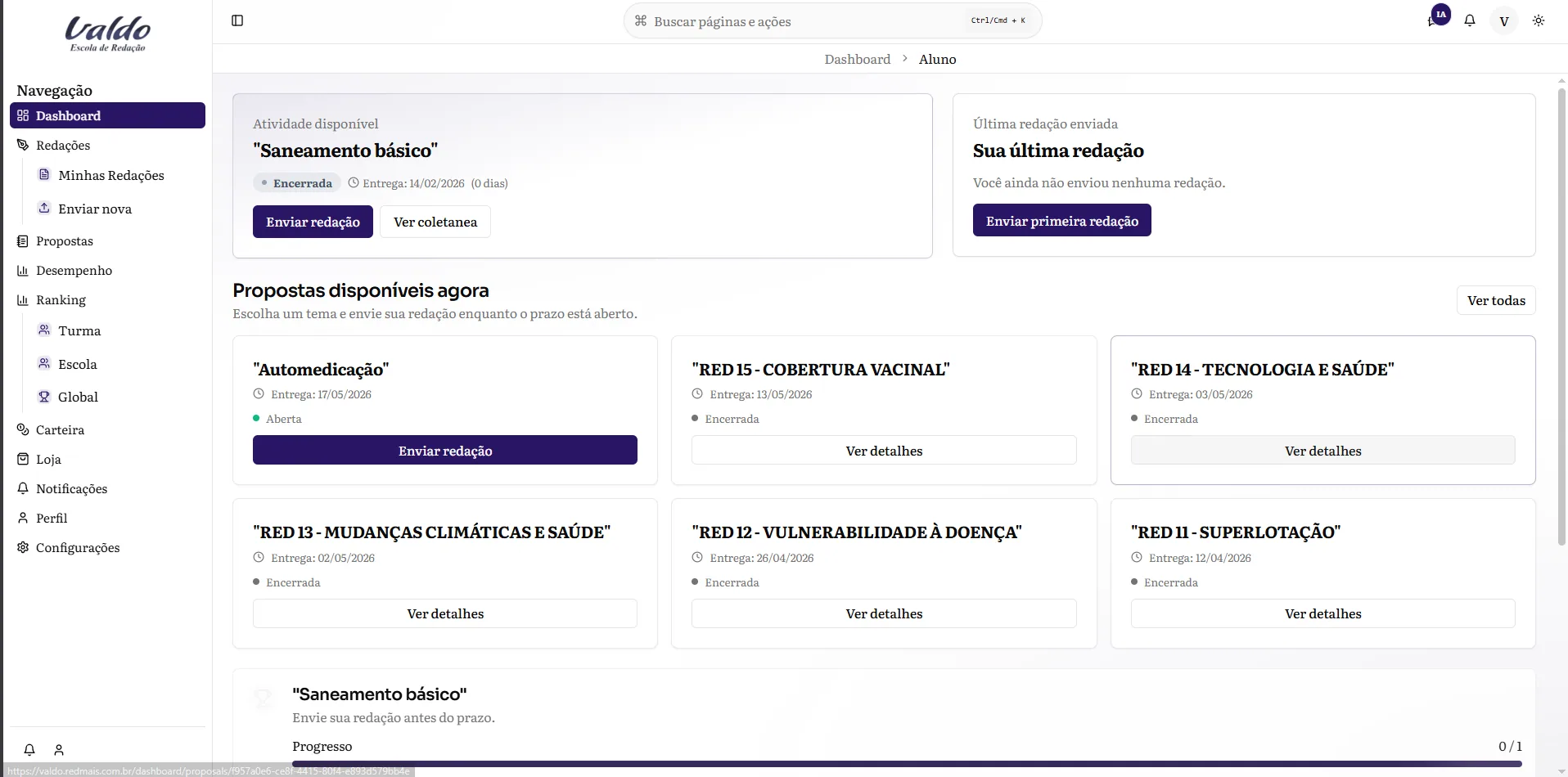Viewport: 1568px width, 777px height.
Task: Open the Propostas section
Action: [x=107, y=241]
